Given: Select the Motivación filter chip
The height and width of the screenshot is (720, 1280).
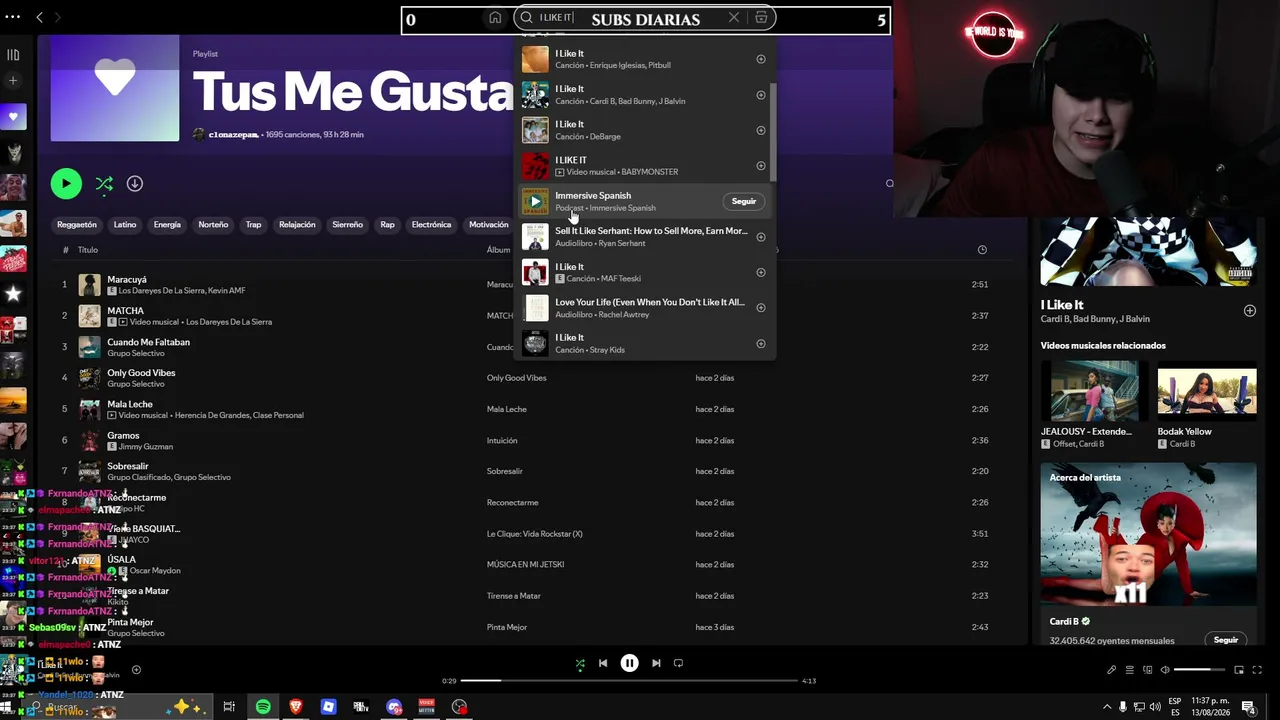Looking at the screenshot, I should [489, 225].
